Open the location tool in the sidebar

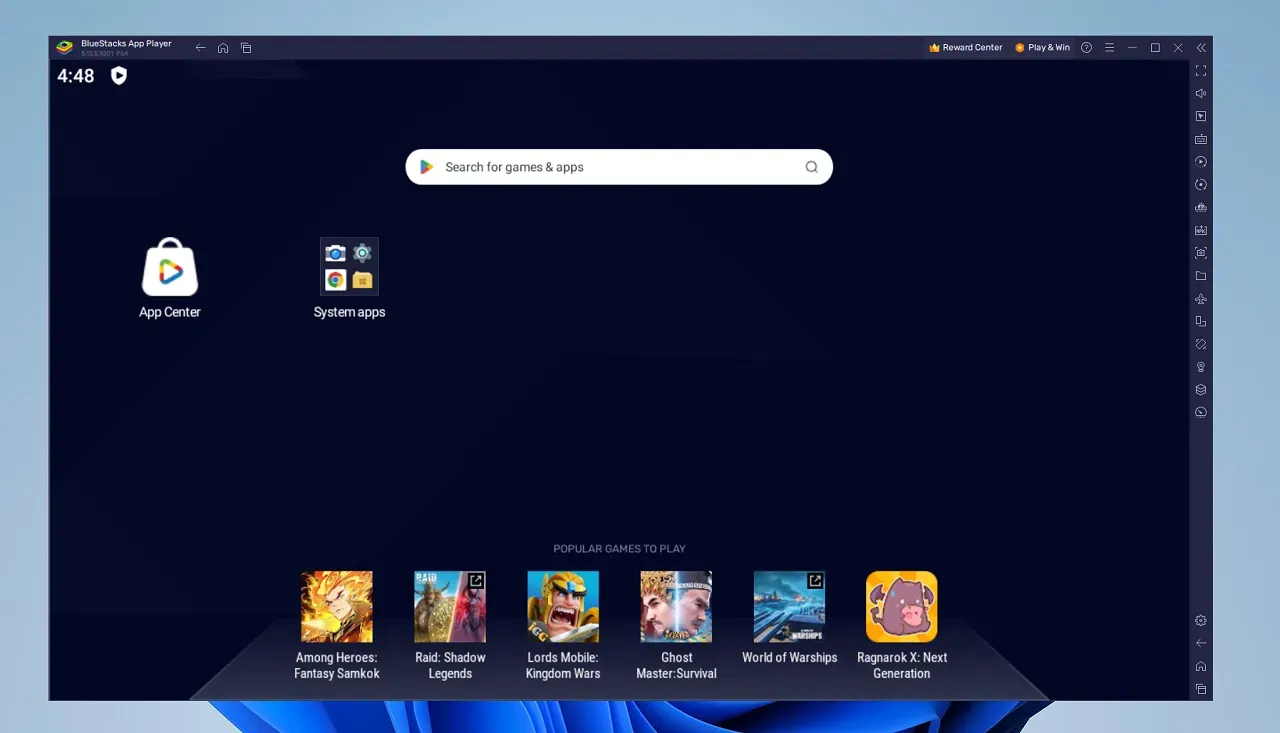[1200, 366]
